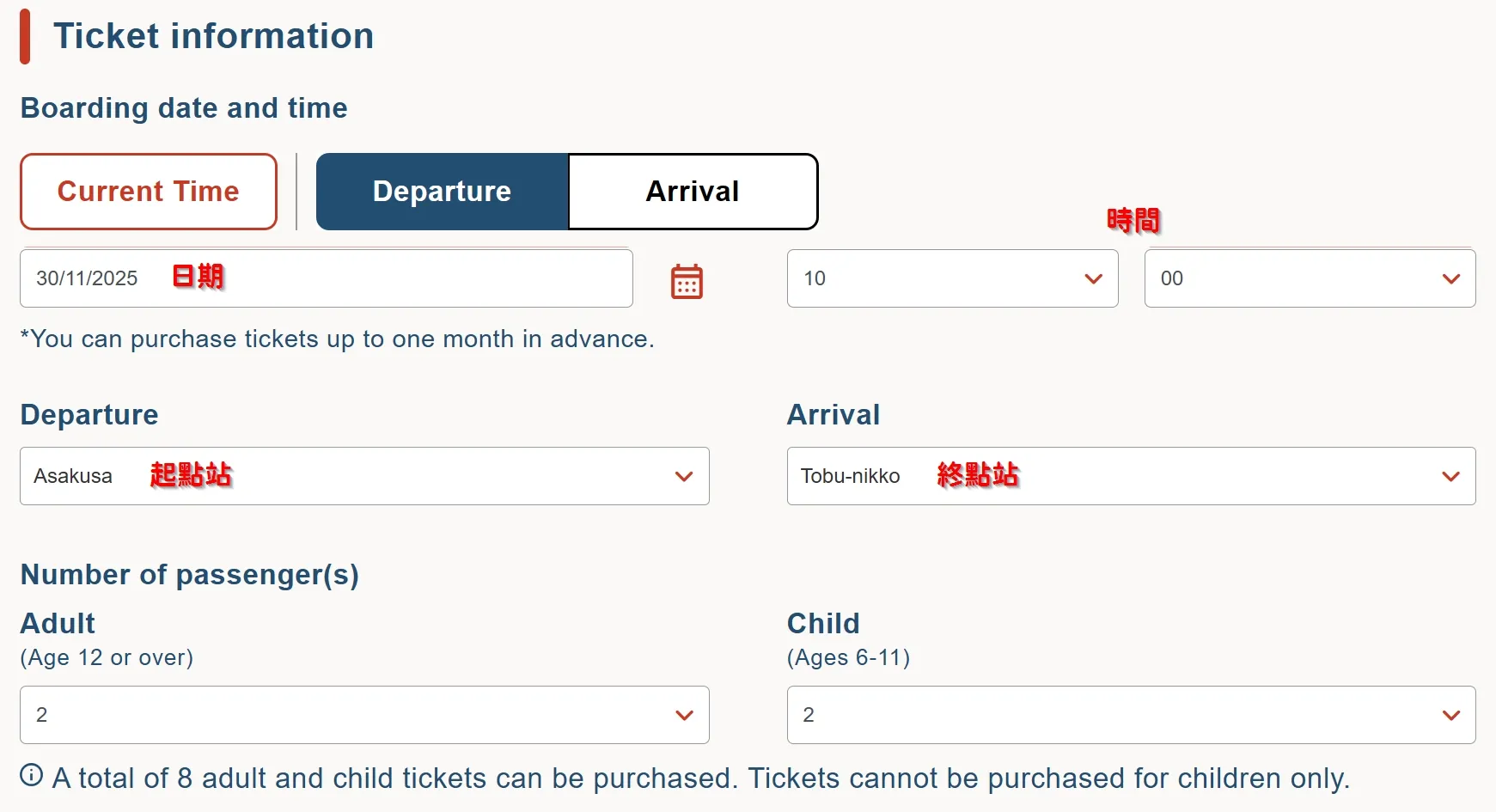
Task: Click the Child count chevron arrow
Action: tap(1450, 715)
